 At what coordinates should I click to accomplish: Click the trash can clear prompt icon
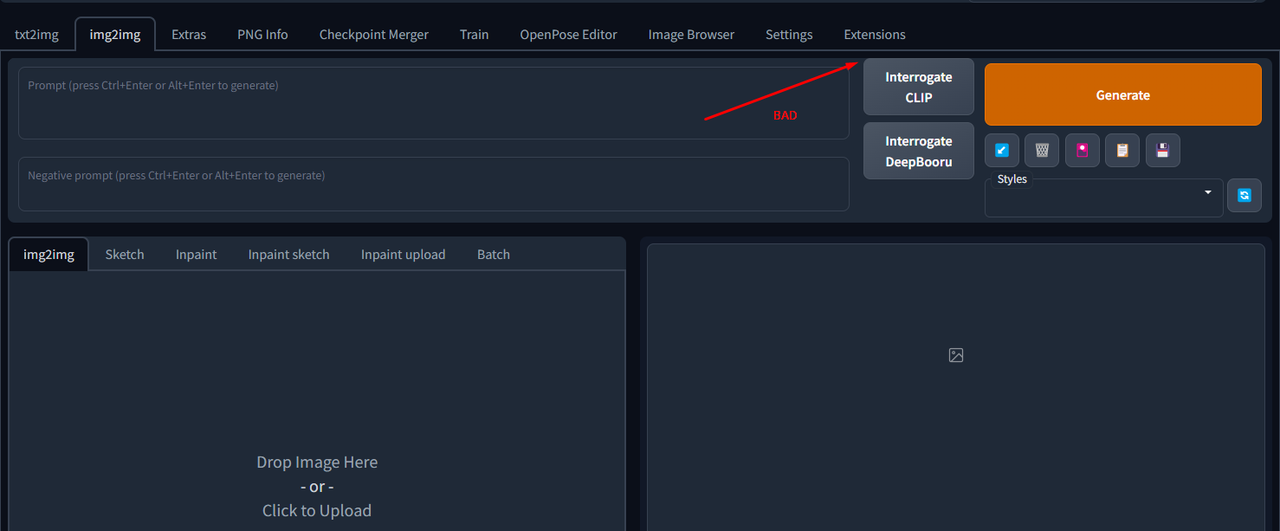1042,150
